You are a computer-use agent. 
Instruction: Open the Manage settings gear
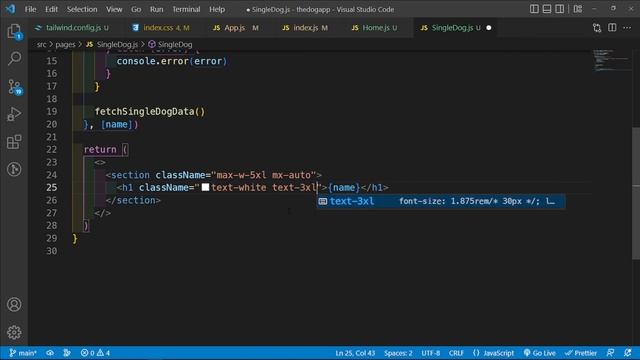14,332
